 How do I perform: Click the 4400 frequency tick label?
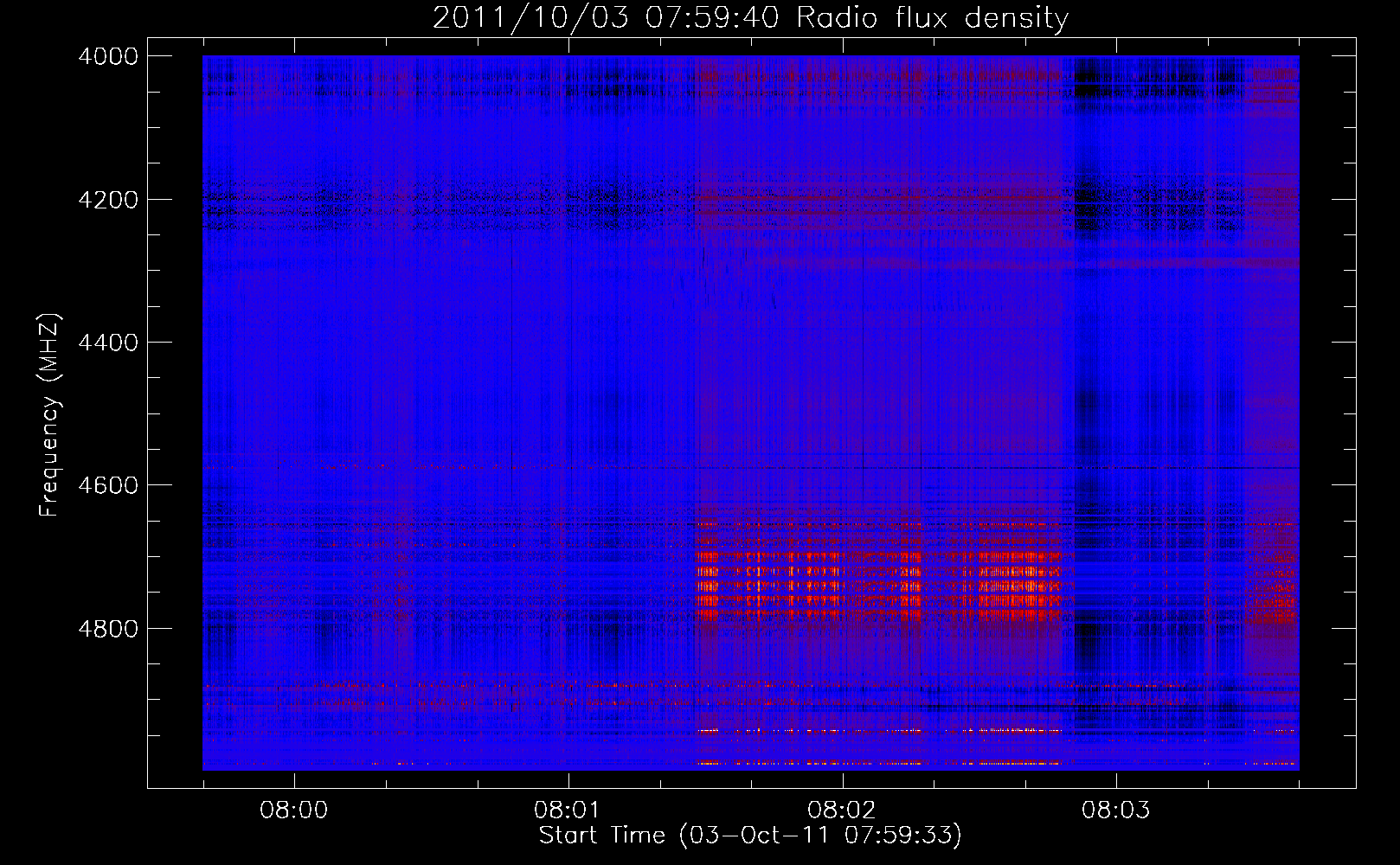[x=108, y=343]
